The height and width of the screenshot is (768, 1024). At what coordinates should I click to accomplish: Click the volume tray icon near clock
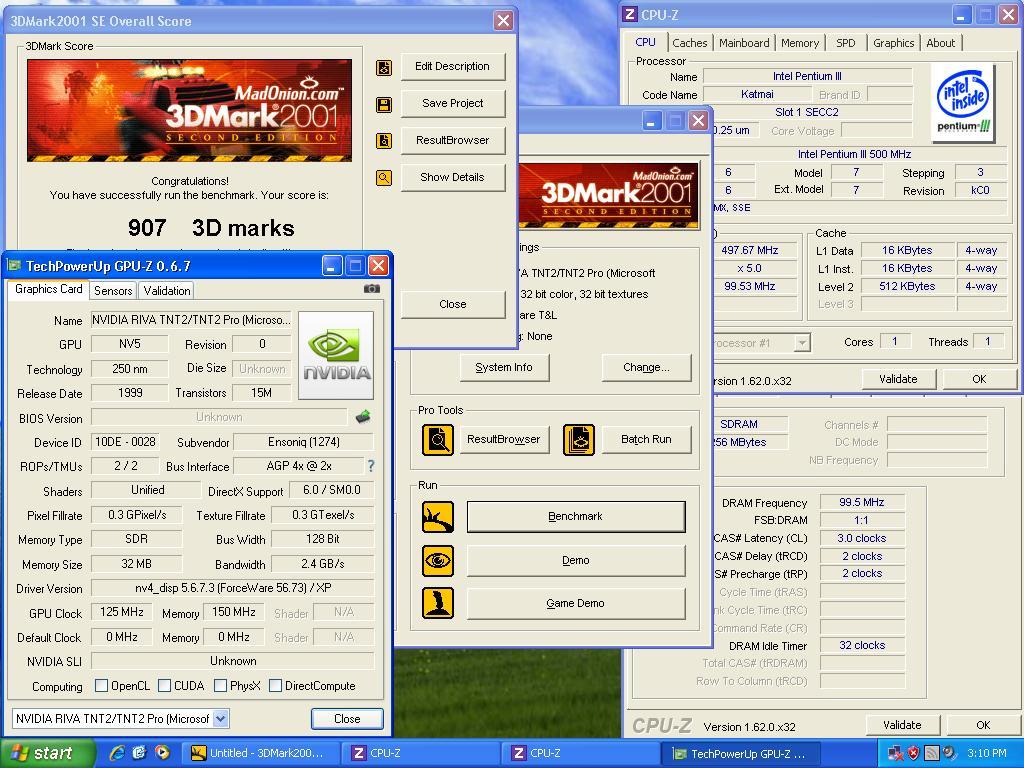pos(949,753)
